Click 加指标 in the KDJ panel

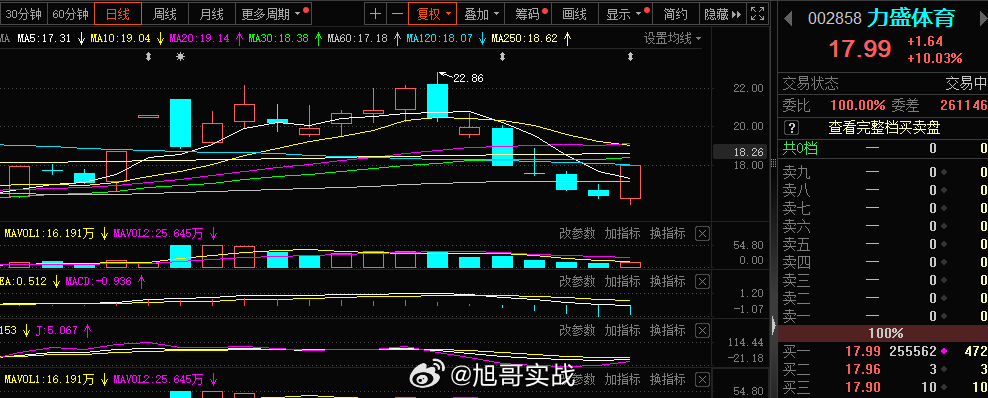623,330
